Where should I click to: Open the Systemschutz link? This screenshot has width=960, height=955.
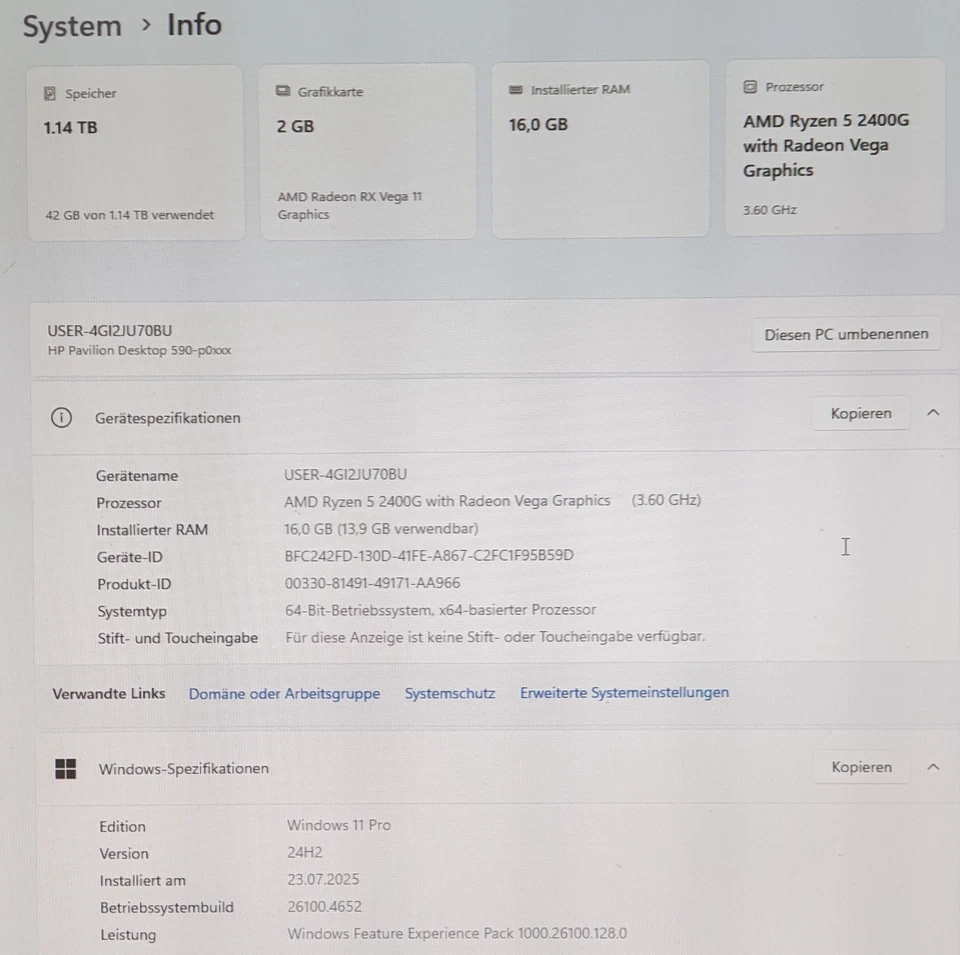(x=450, y=693)
